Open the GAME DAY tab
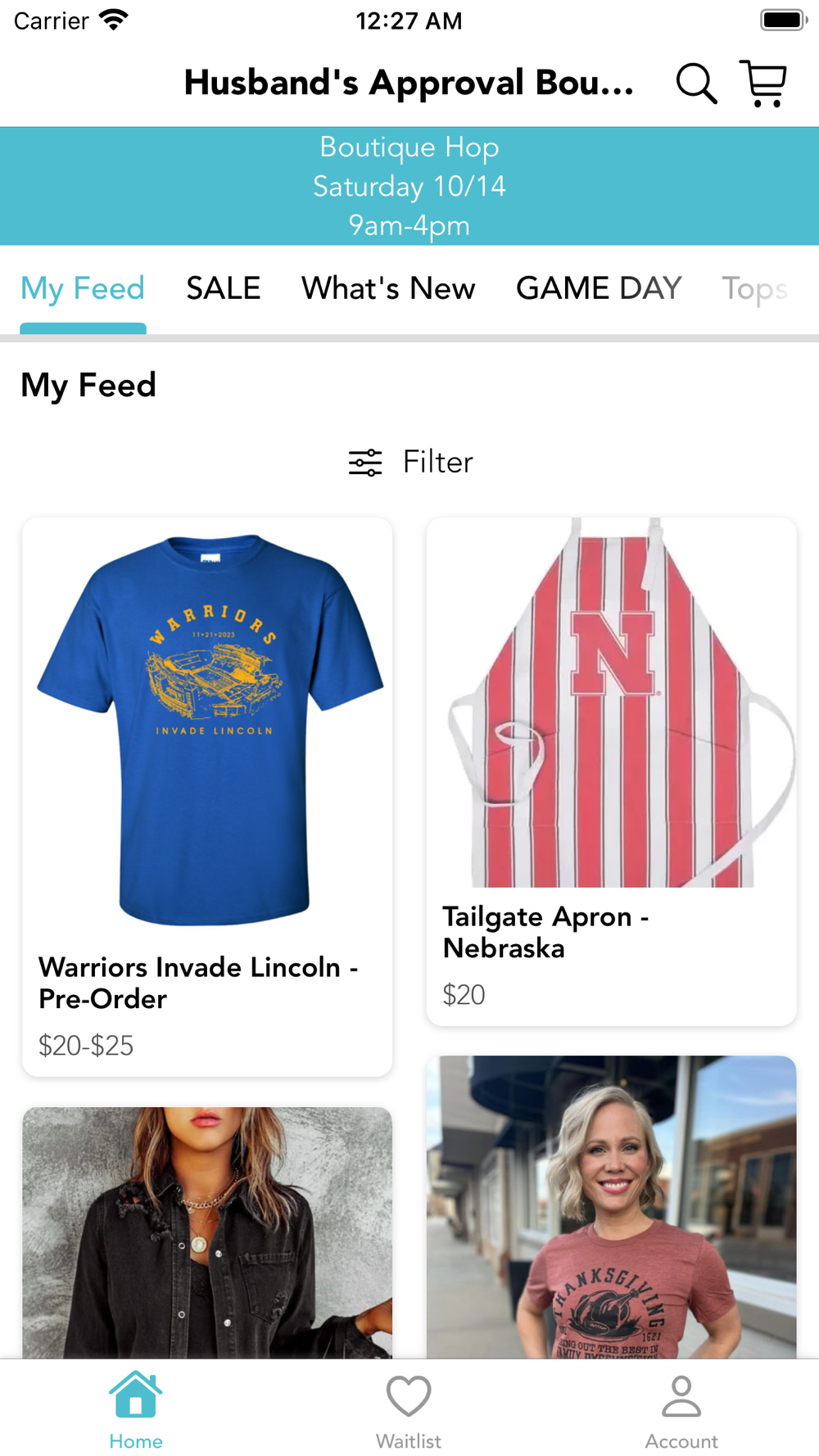Image resolution: width=819 pixels, height=1456 pixels. [599, 288]
